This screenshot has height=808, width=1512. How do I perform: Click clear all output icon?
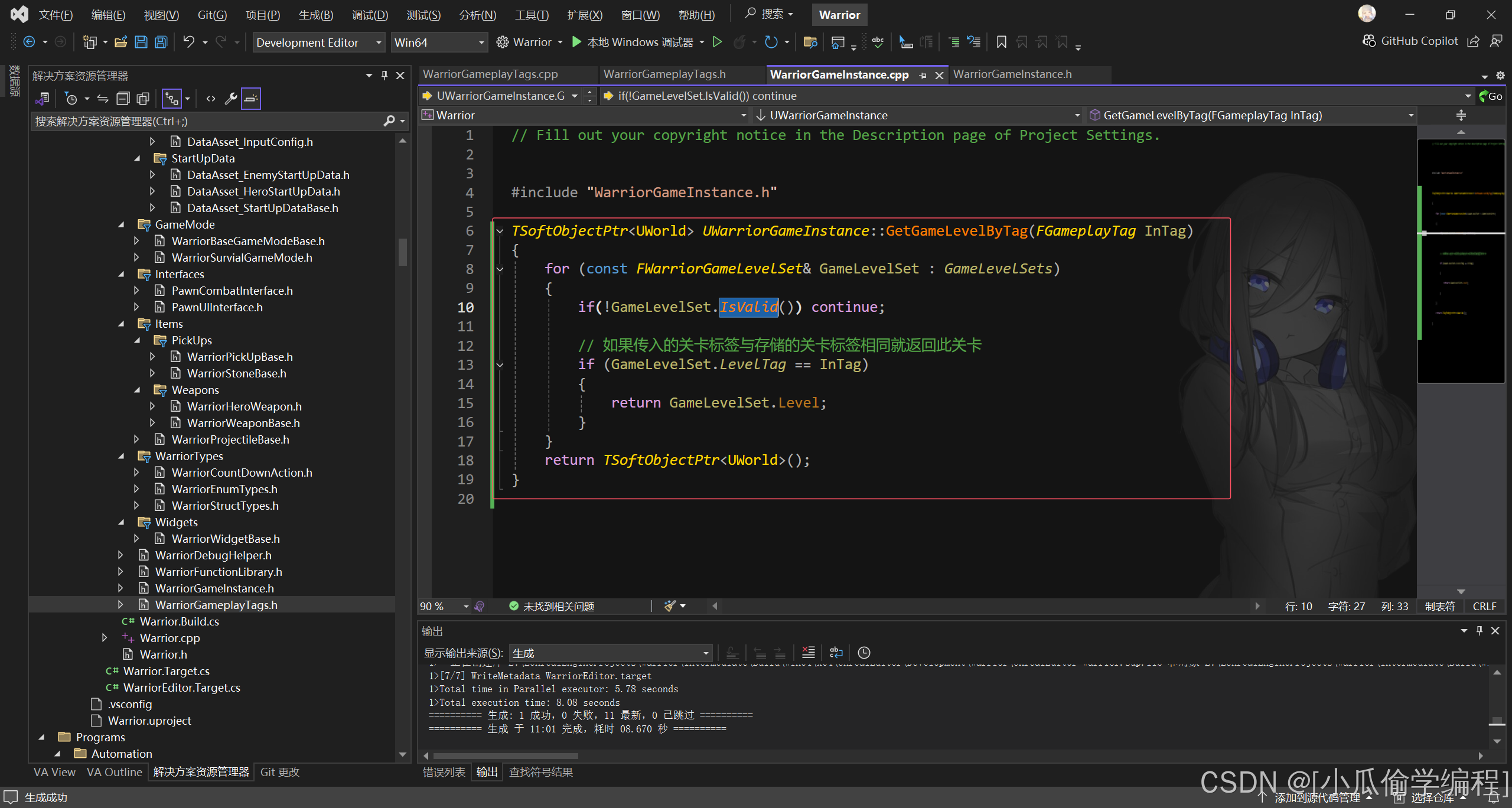pyautogui.click(x=808, y=653)
